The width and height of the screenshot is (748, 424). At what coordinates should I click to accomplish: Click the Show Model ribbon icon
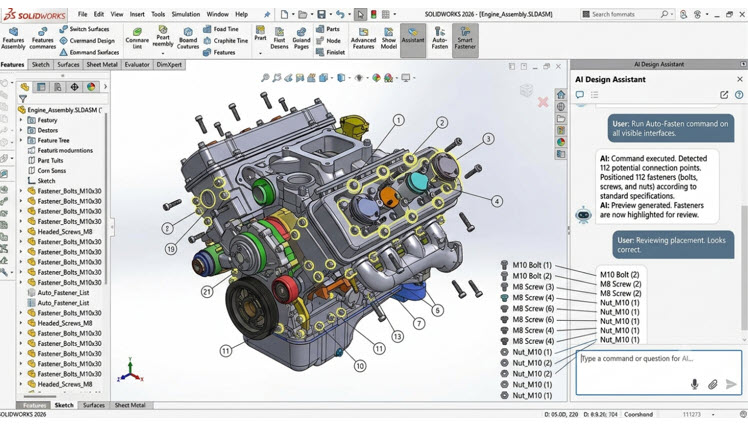click(x=389, y=38)
